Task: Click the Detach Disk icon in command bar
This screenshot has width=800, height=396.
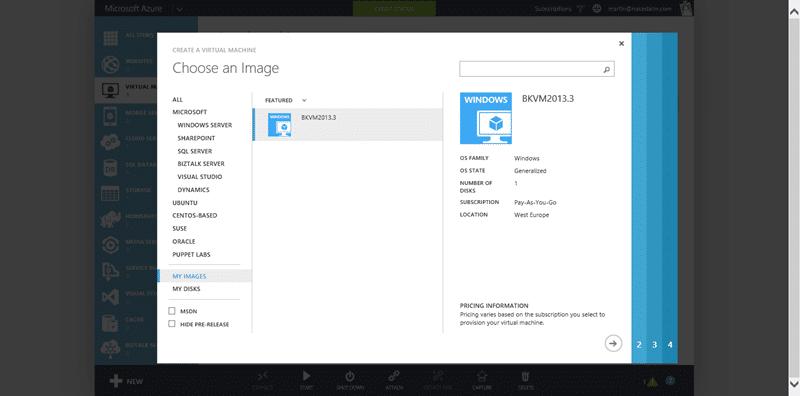Action: 437,376
